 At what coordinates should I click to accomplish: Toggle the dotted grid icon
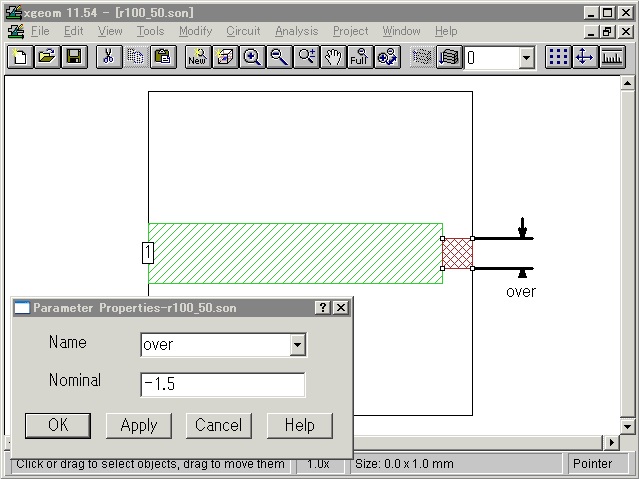click(558, 57)
